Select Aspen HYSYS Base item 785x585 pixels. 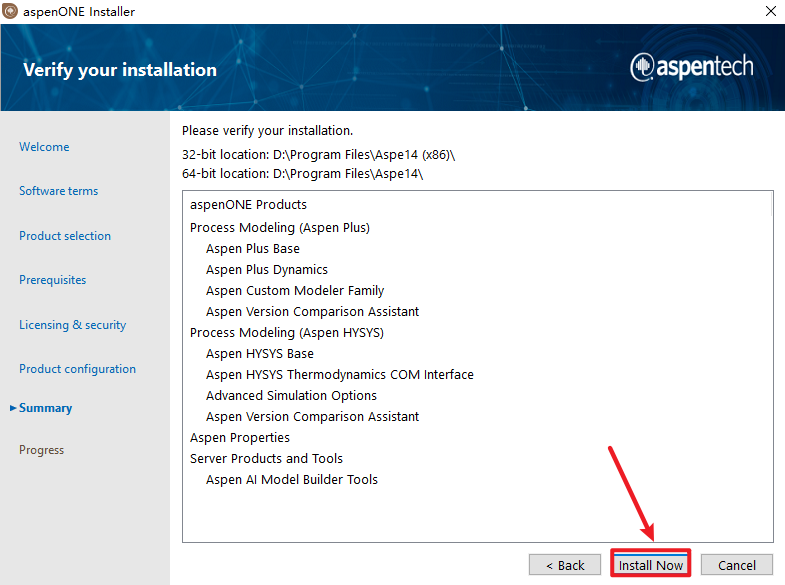tap(260, 354)
